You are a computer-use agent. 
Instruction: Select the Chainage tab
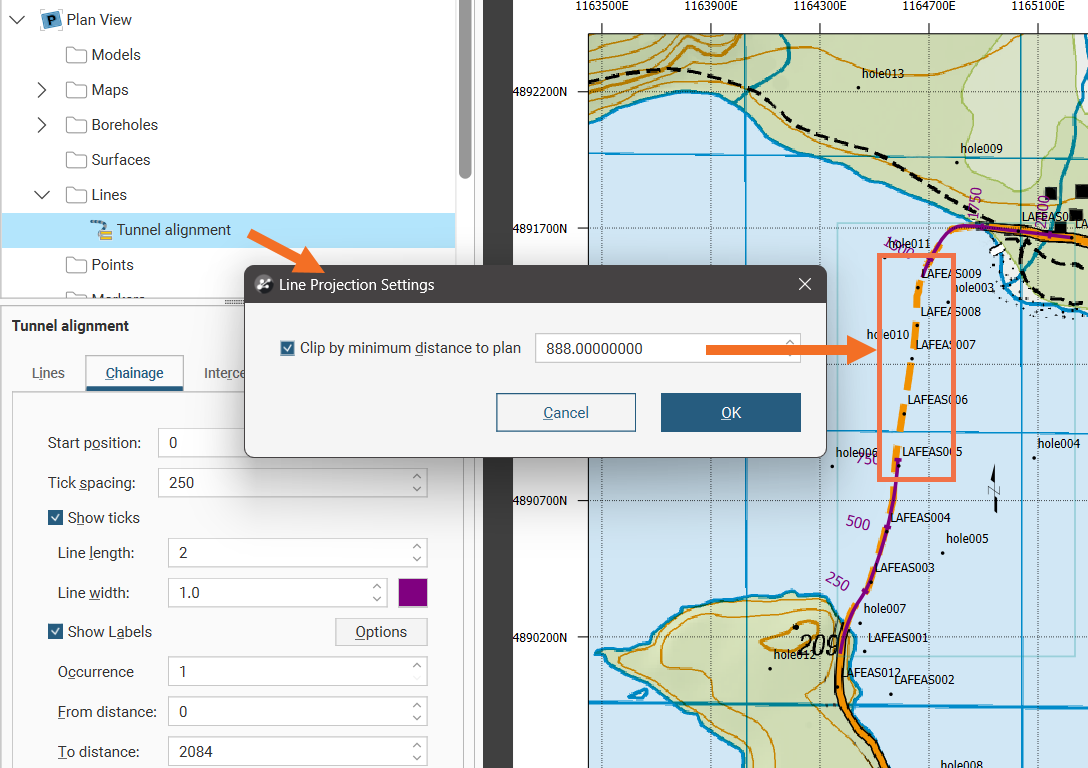pyautogui.click(x=134, y=373)
